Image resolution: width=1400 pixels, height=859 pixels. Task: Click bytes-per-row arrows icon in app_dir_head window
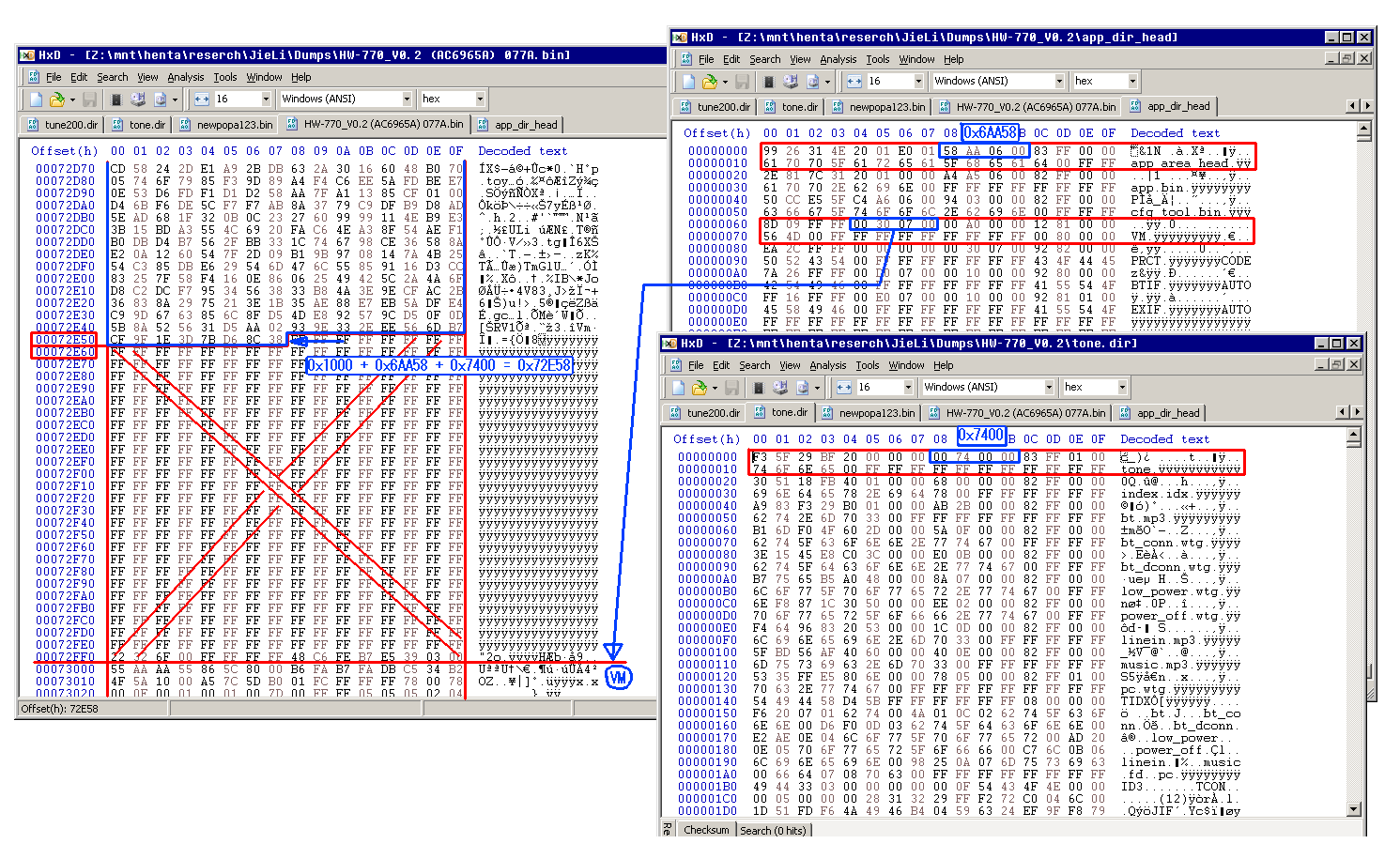pos(854,82)
